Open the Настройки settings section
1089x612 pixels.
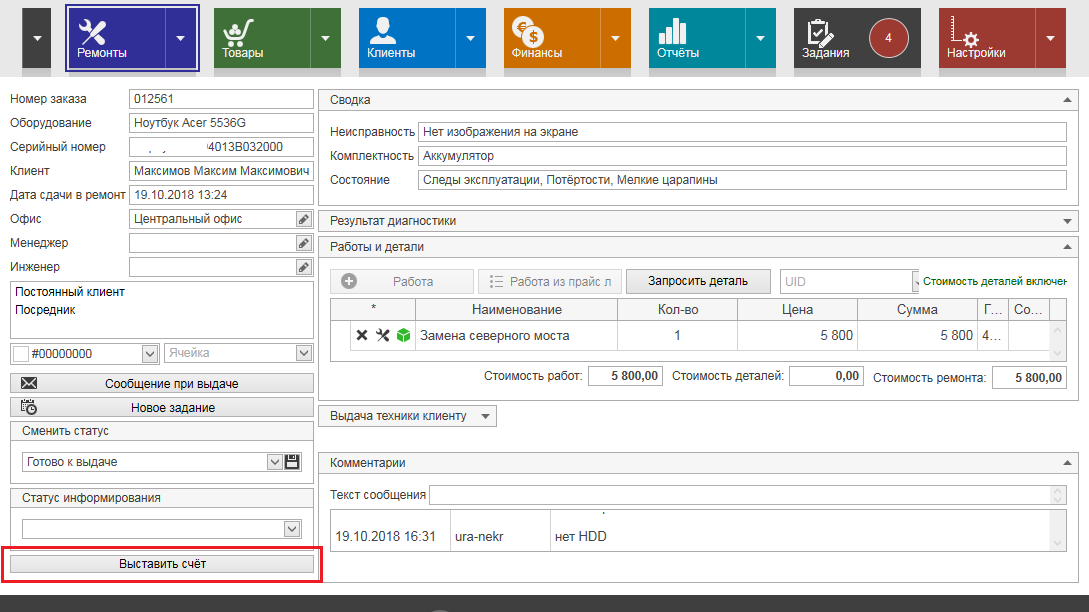(987, 38)
